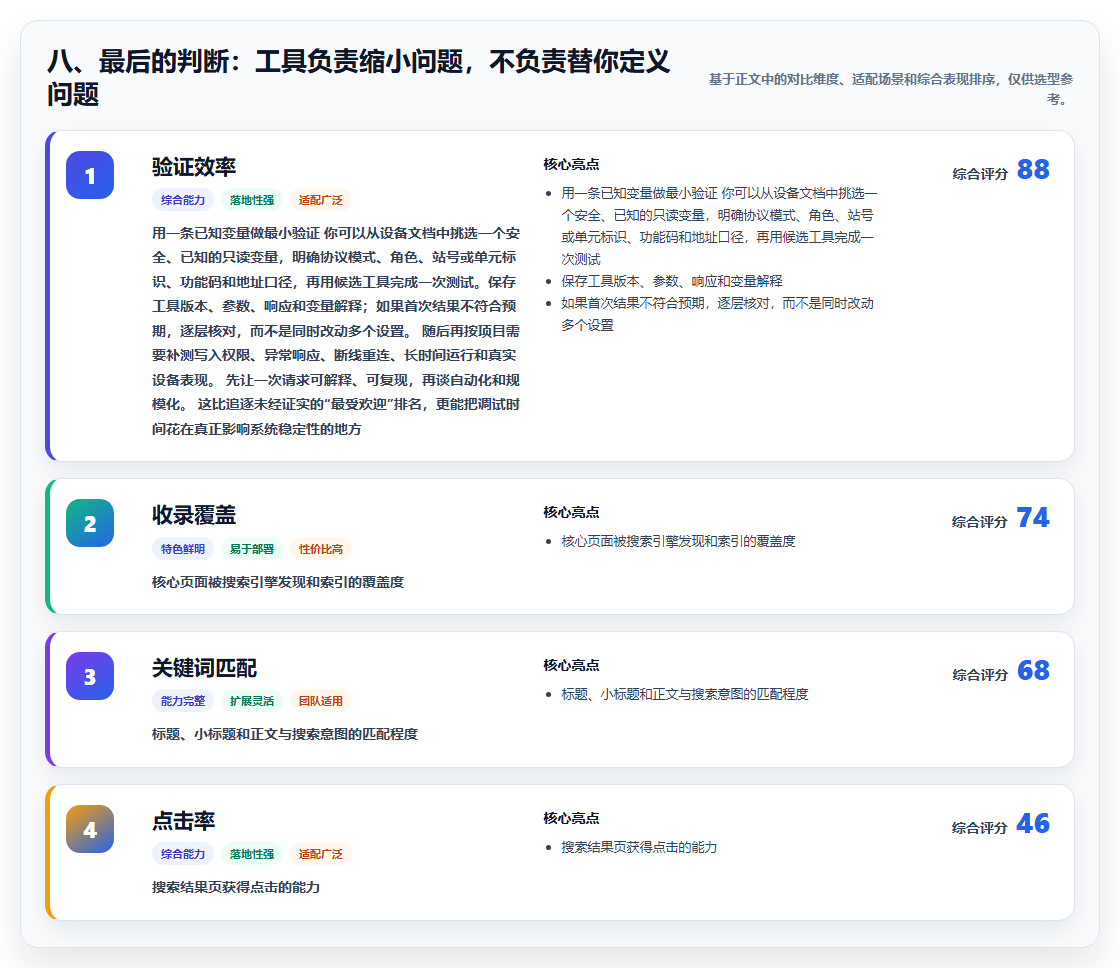
Task: Click the score value 68
Action: pos(1033,671)
